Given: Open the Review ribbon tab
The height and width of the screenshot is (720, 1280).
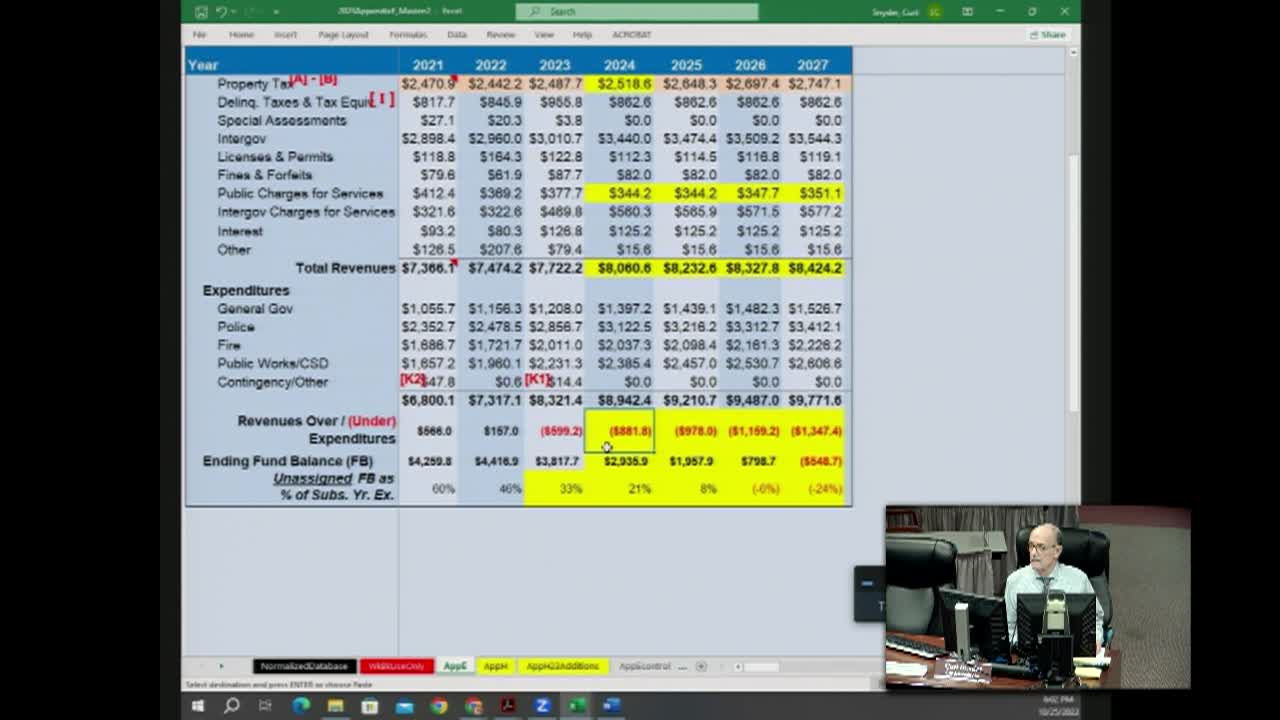Looking at the screenshot, I should 500,34.
